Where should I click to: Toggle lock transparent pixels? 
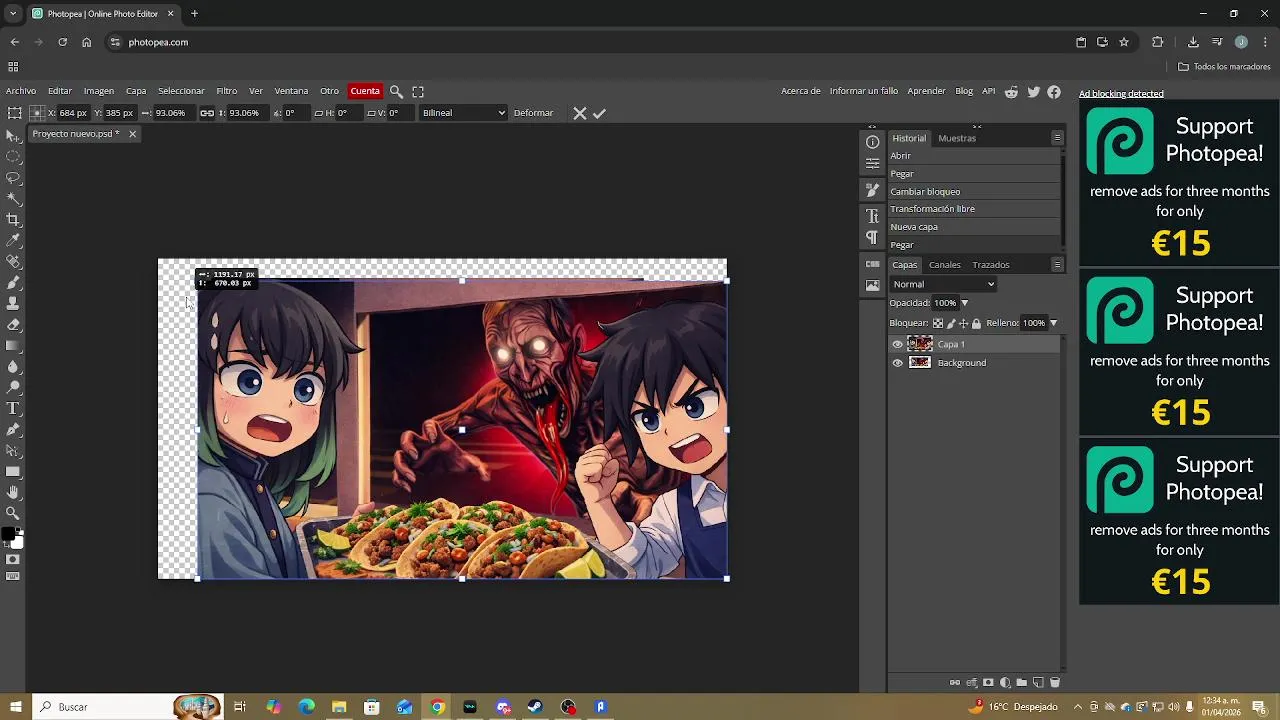coord(938,323)
